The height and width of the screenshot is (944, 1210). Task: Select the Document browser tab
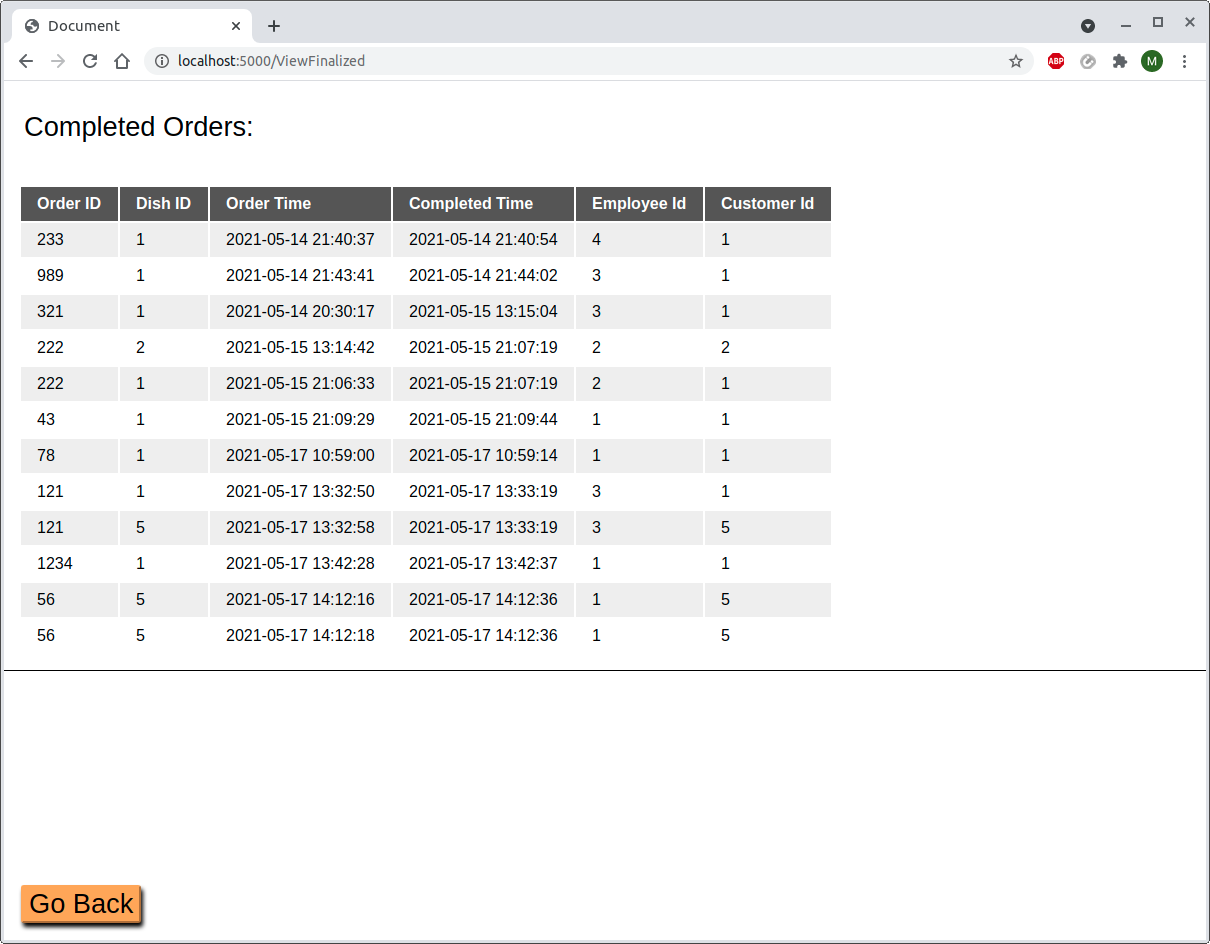click(120, 25)
